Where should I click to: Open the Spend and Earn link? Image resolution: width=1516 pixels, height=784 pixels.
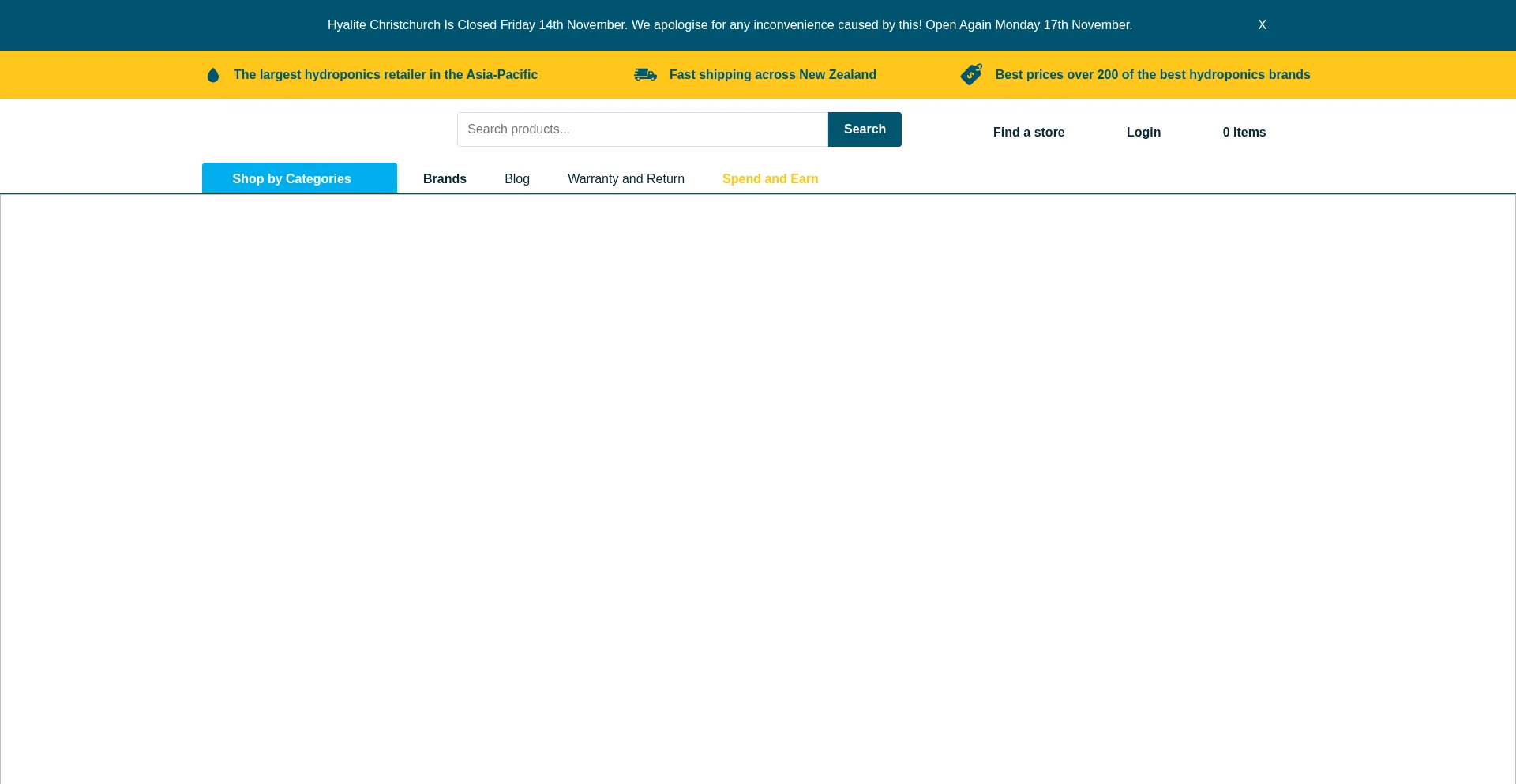tap(770, 179)
